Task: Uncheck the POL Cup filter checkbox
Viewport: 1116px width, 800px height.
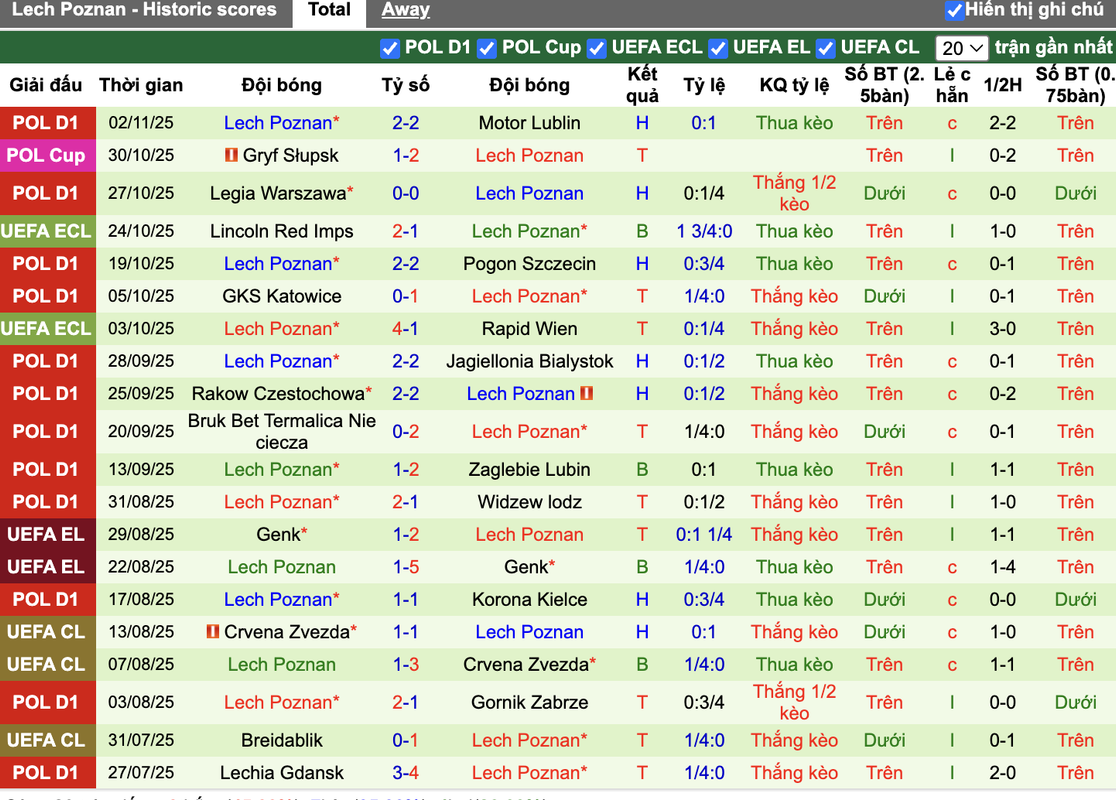Action: 487,48
